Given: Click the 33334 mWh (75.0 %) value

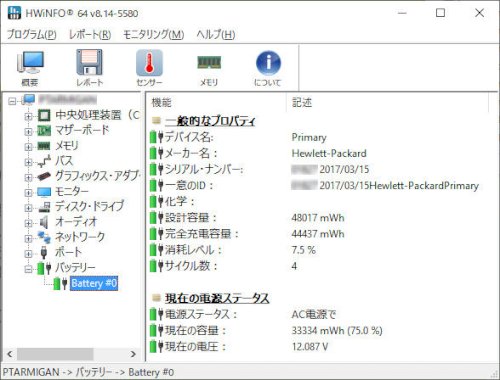Looking at the screenshot, I should click(x=337, y=331).
